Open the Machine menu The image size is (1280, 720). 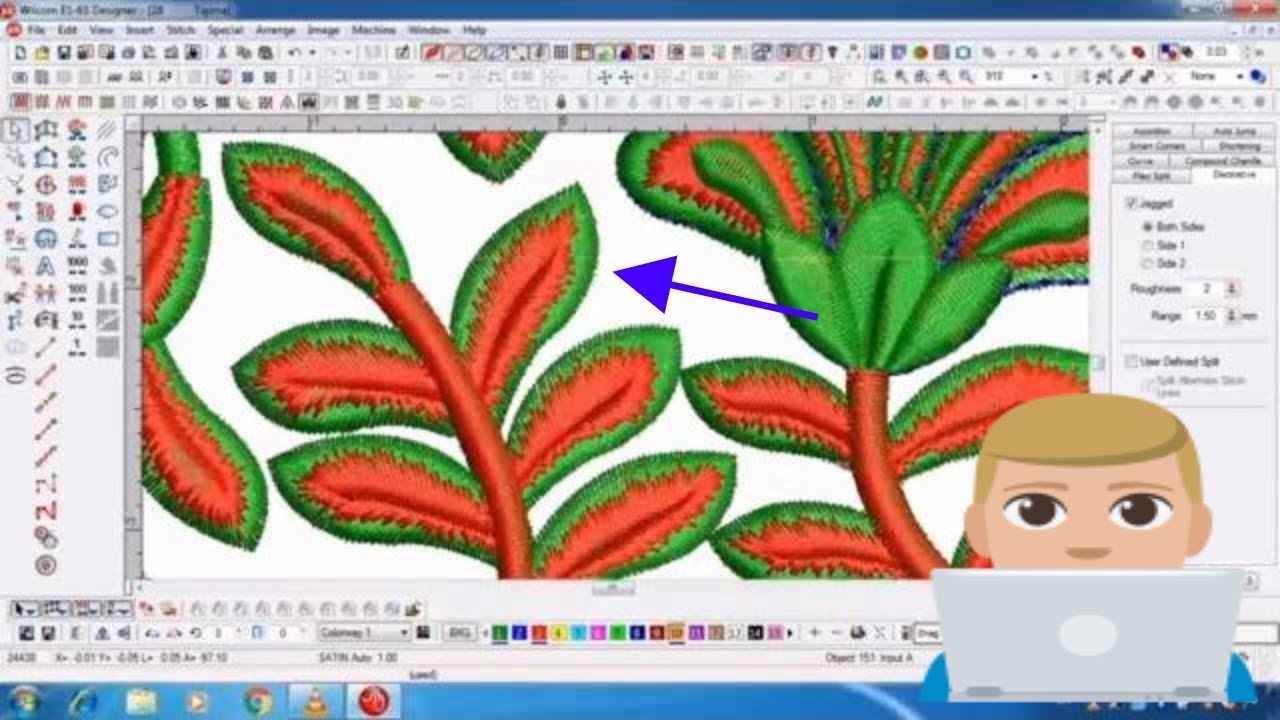coord(374,30)
